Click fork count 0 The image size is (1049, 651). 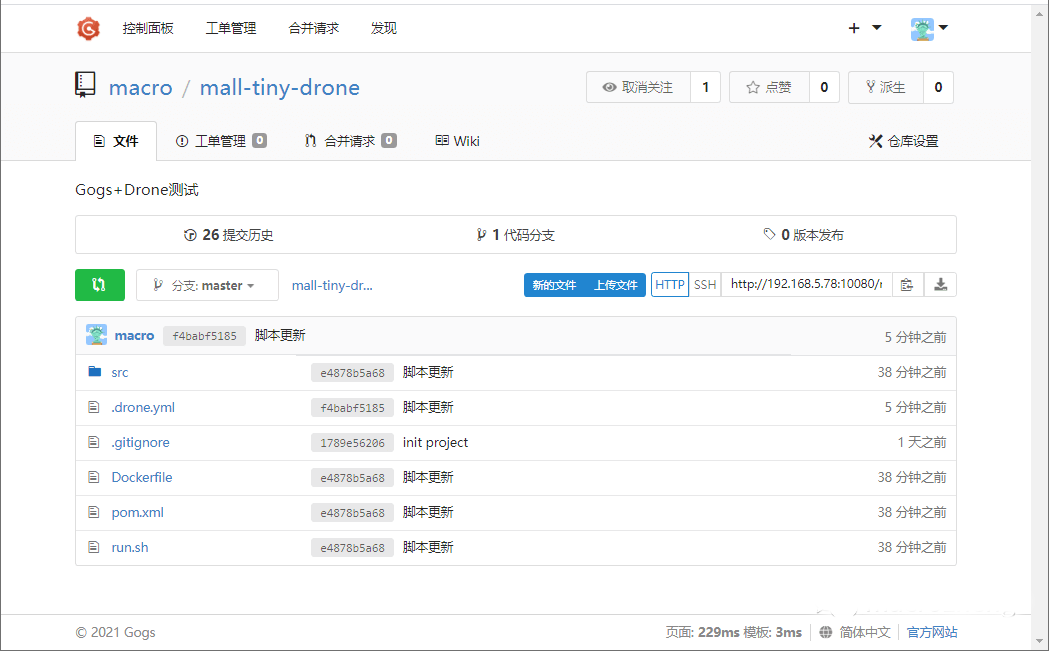(939, 87)
